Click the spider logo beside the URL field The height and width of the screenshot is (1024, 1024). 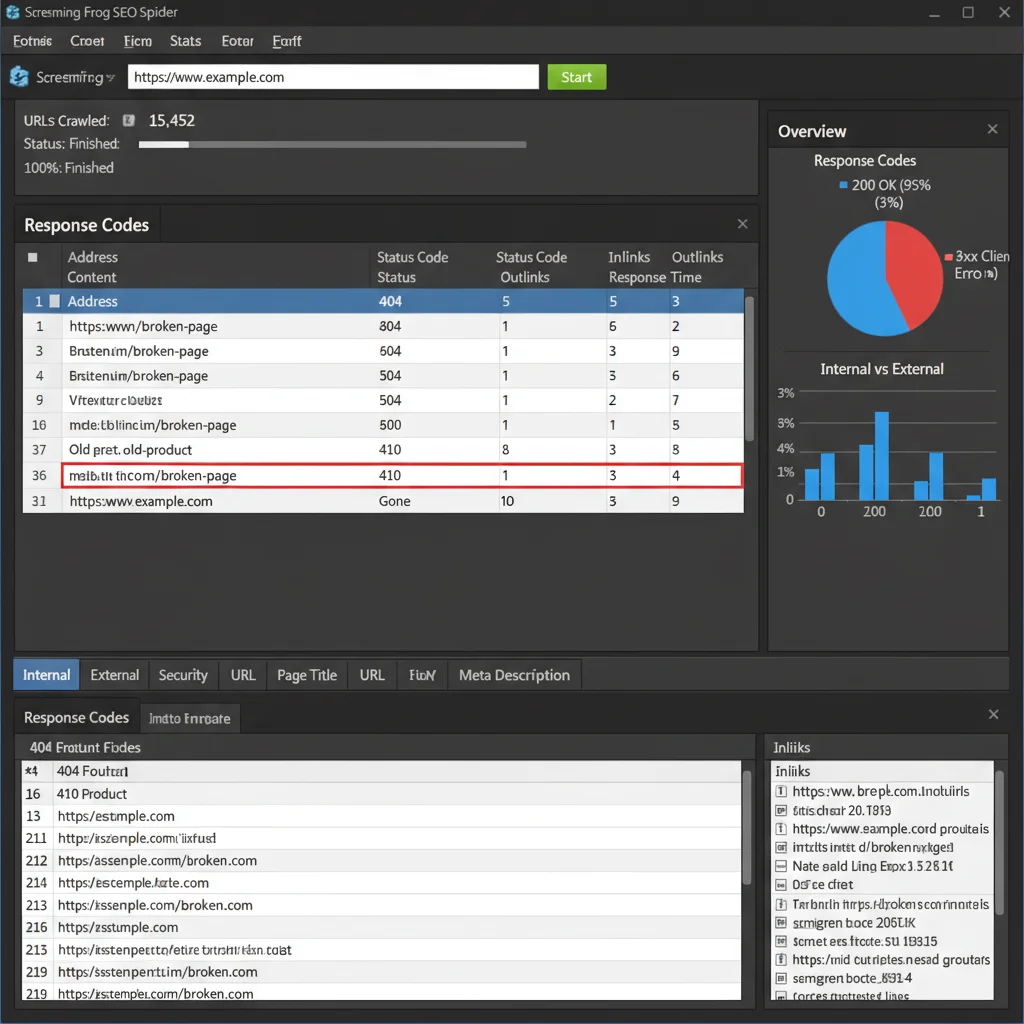pos(19,76)
